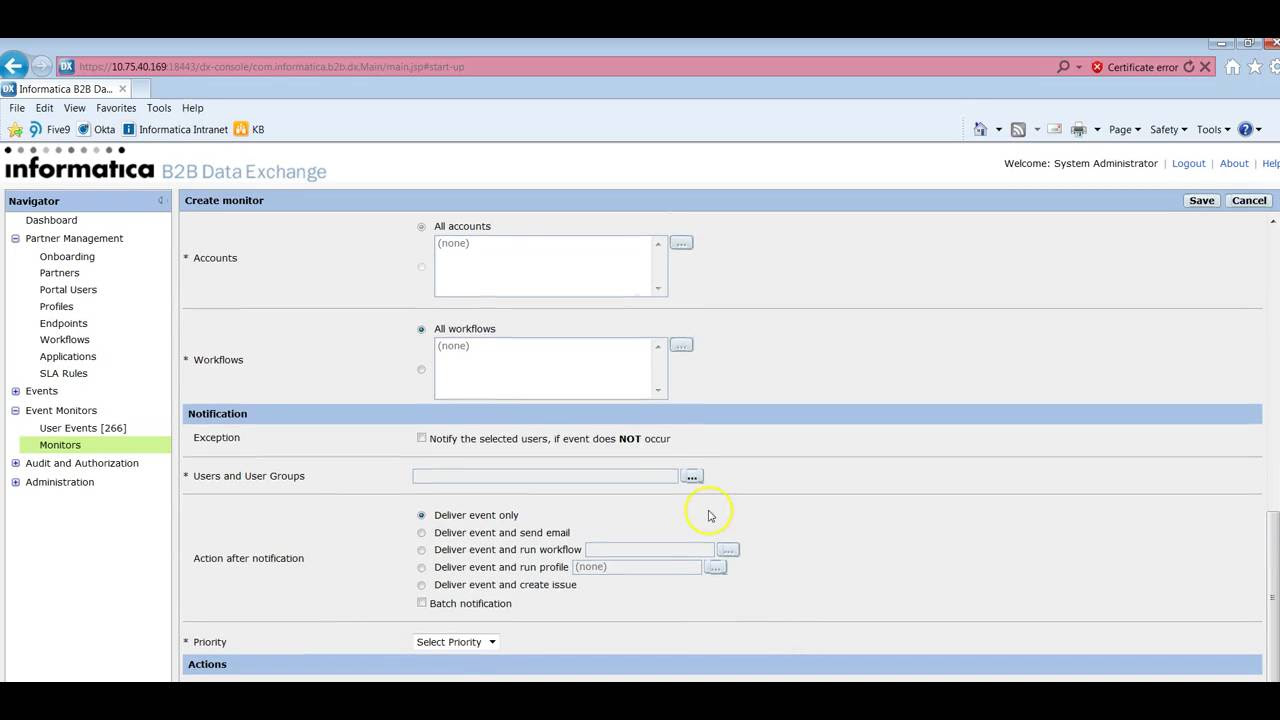1280x720 pixels.
Task: Open the File menu
Action: tap(17, 108)
